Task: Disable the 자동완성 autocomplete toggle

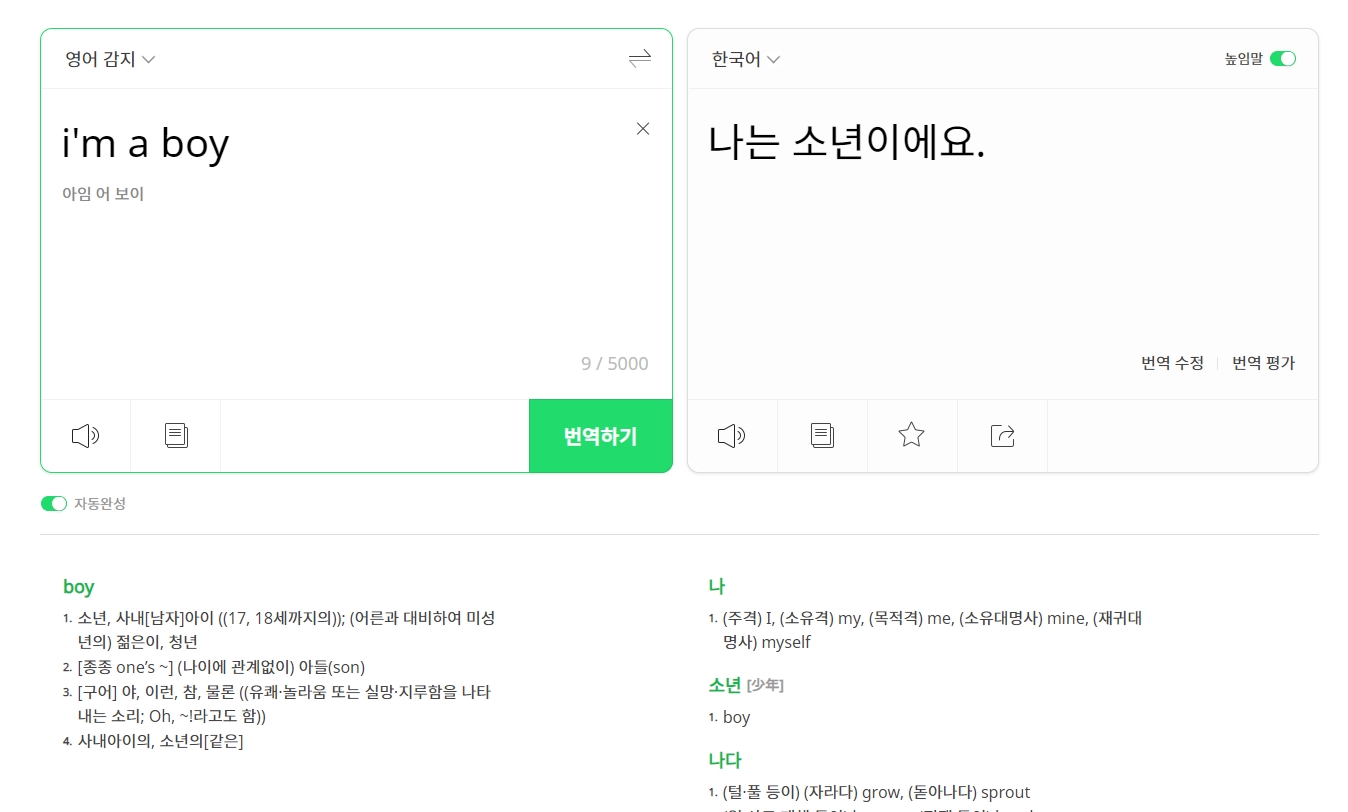Action: (54, 503)
